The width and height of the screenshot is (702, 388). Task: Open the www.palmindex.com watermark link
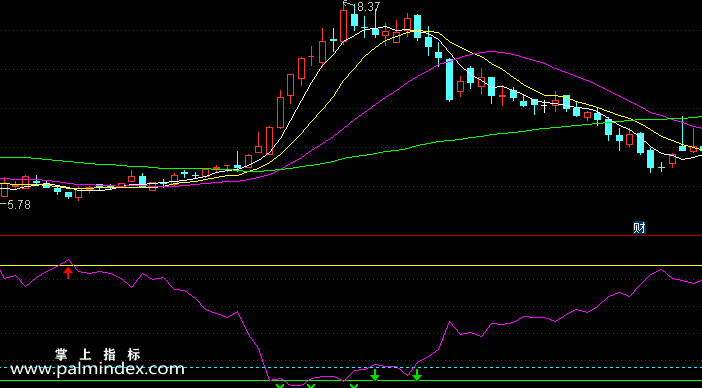tap(97, 369)
